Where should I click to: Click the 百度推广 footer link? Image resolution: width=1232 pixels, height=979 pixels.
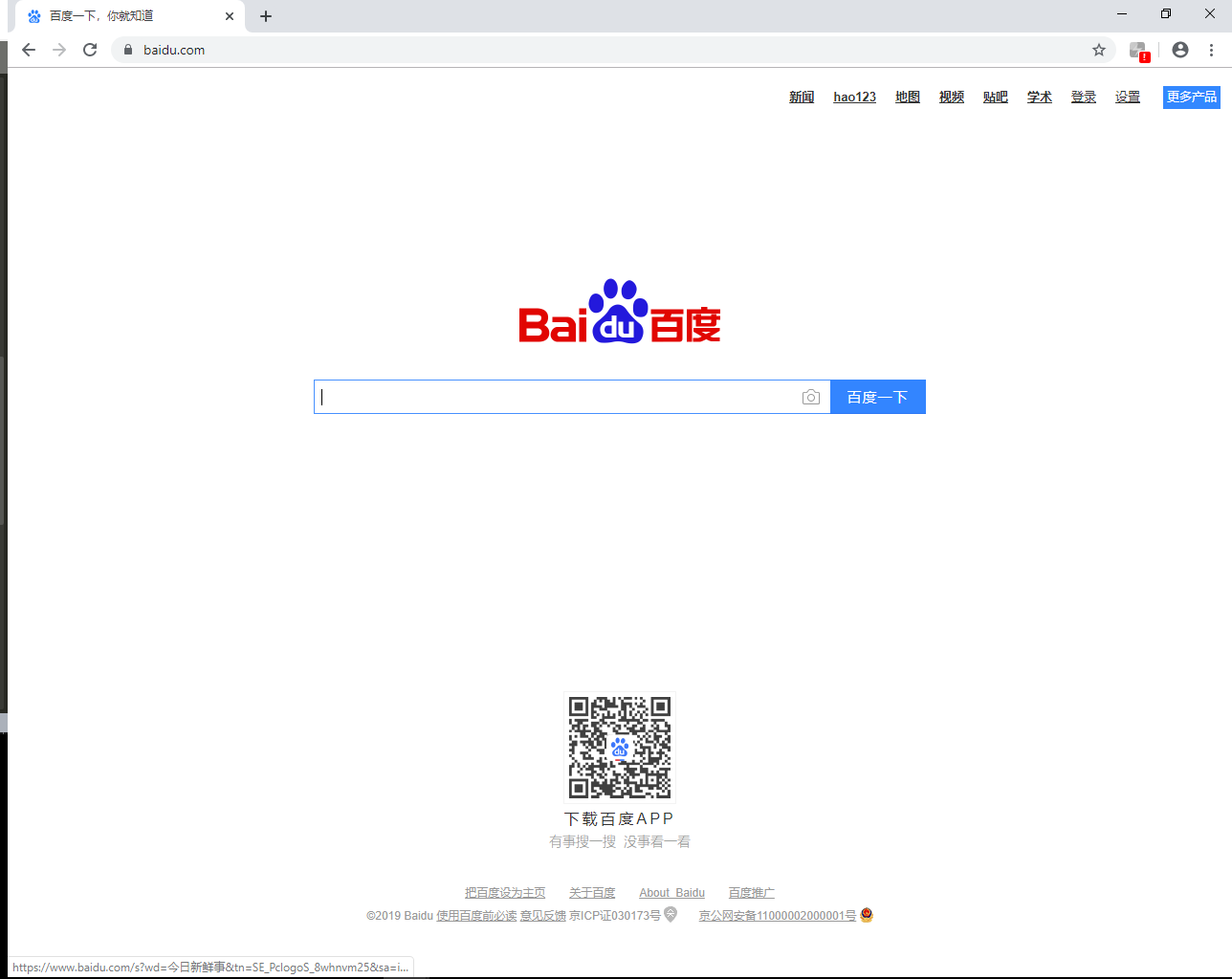752,893
